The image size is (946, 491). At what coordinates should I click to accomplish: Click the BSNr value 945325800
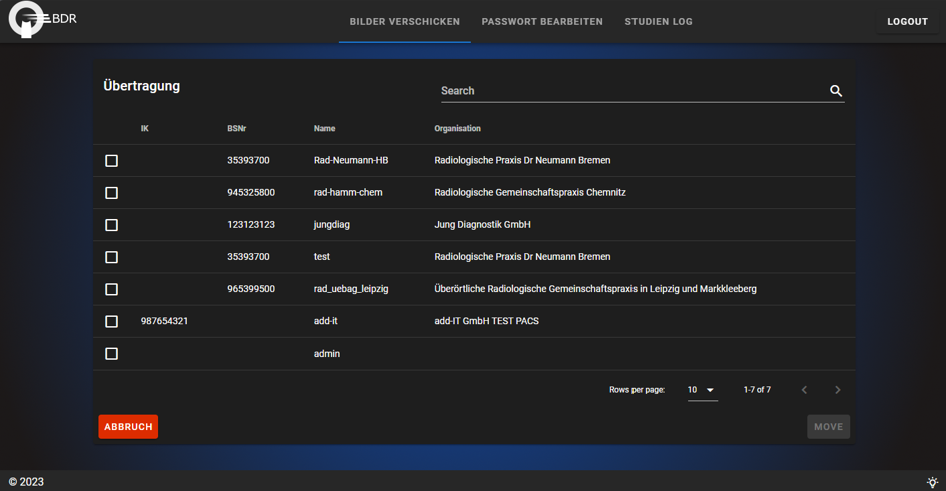click(x=251, y=192)
